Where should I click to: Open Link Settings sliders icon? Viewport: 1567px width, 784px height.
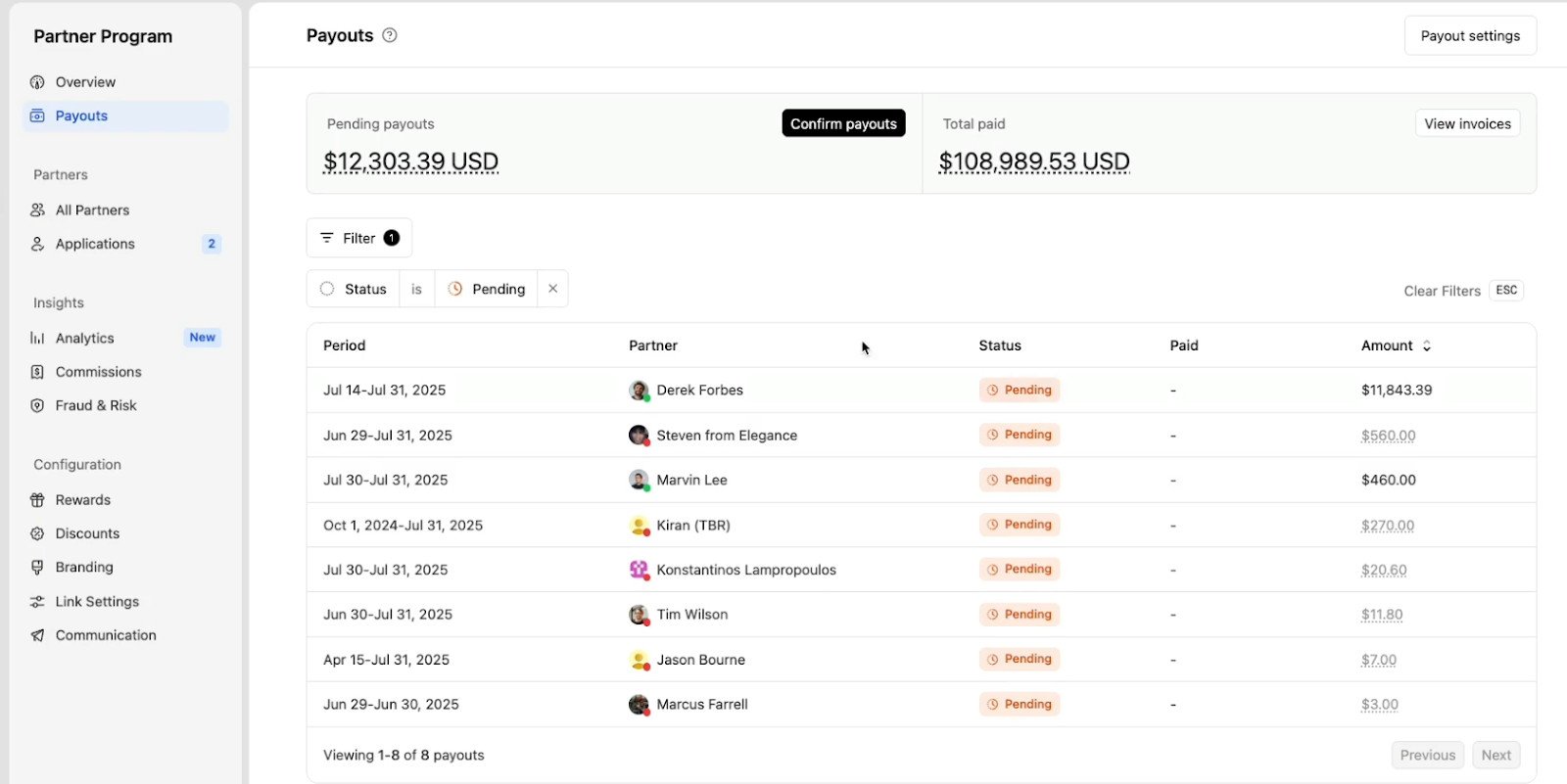tap(37, 602)
